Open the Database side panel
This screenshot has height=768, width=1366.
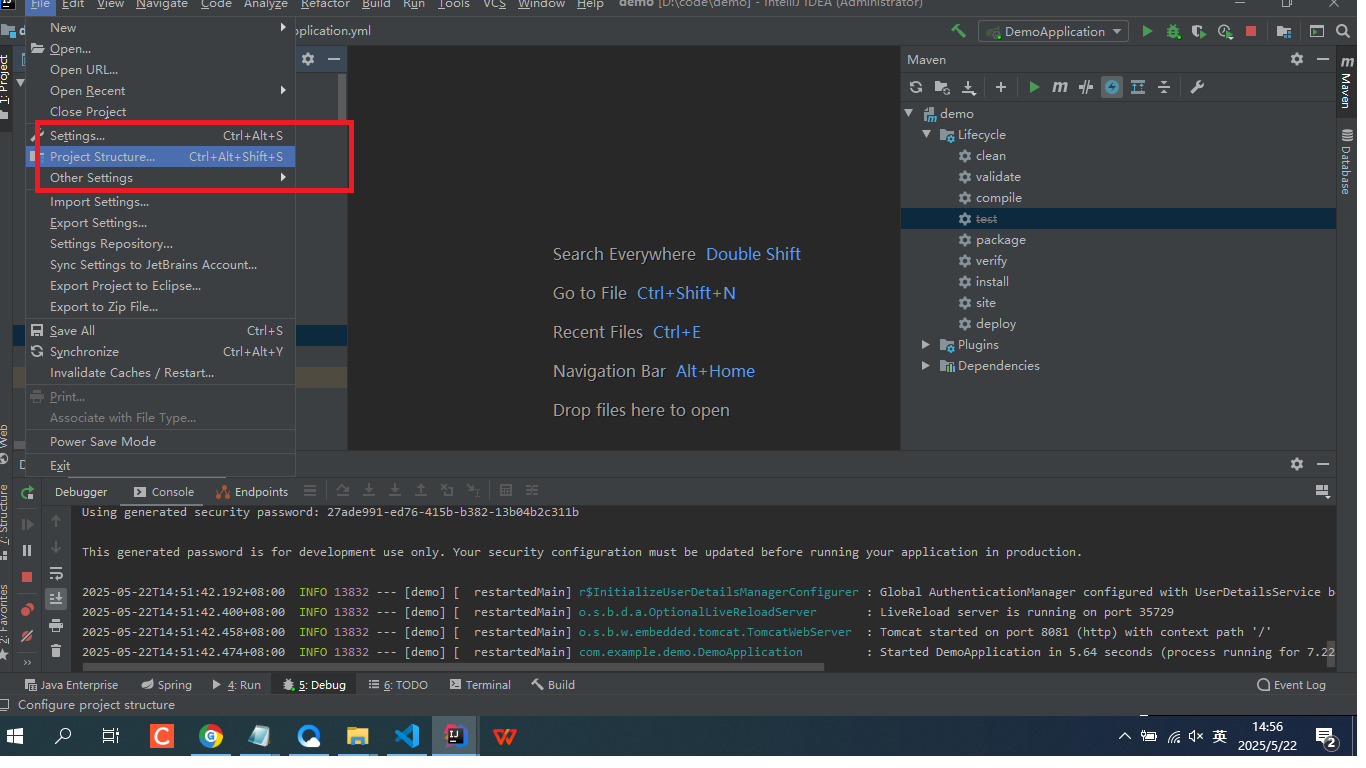click(1346, 162)
